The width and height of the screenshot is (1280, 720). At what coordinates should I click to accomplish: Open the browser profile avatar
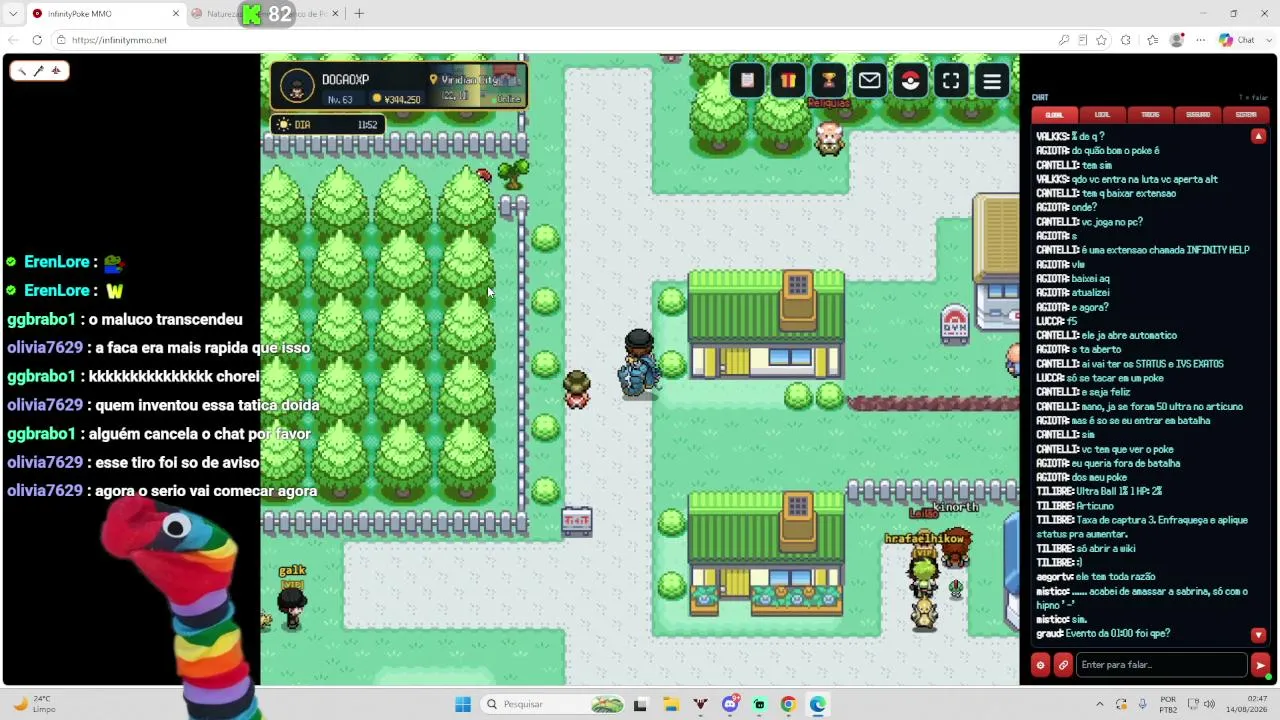pyautogui.click(x=1177, y=40)
